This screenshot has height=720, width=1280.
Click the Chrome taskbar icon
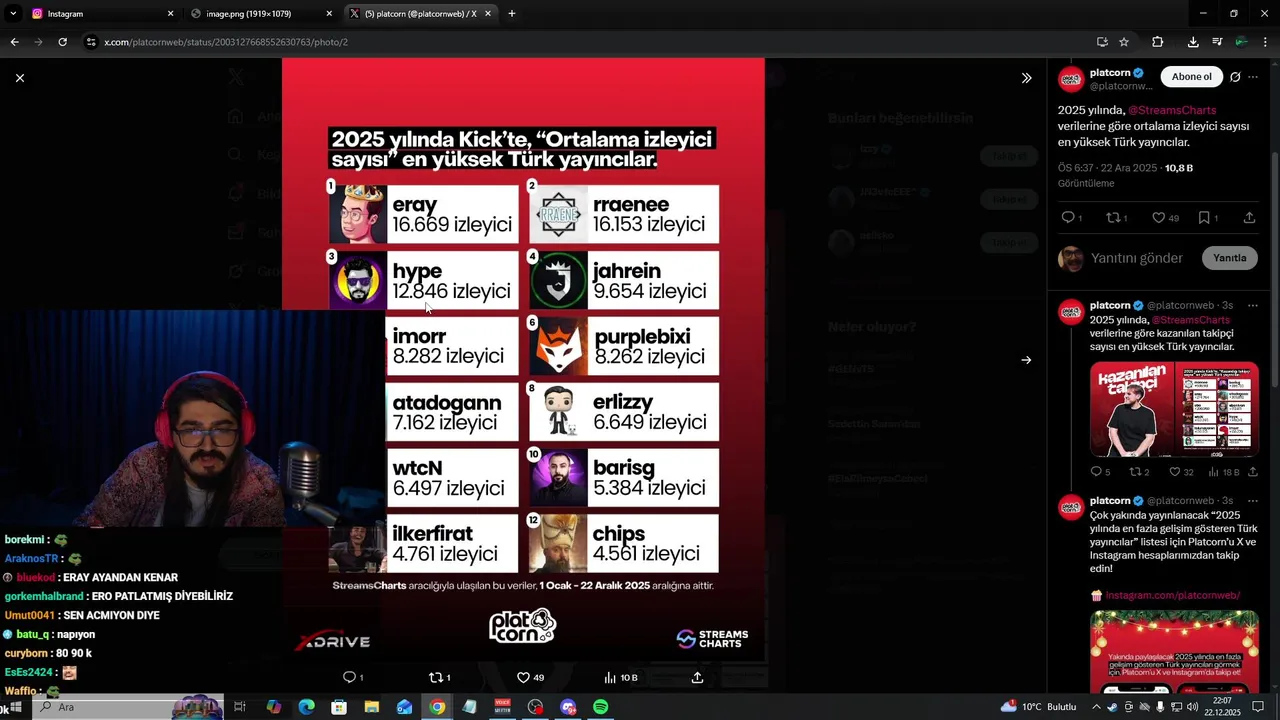437,707
